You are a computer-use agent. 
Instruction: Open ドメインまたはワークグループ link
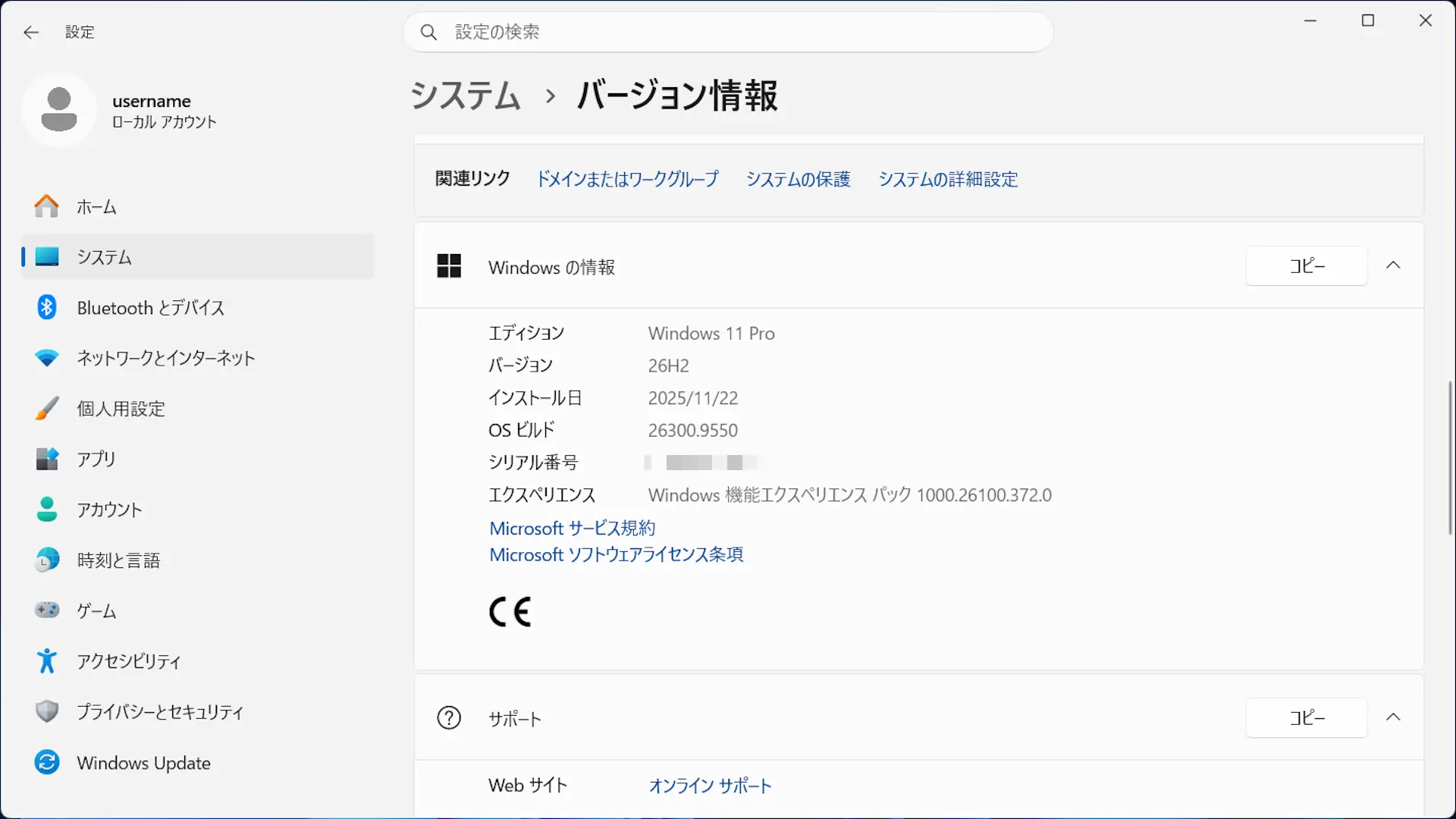tap(627, 179)
